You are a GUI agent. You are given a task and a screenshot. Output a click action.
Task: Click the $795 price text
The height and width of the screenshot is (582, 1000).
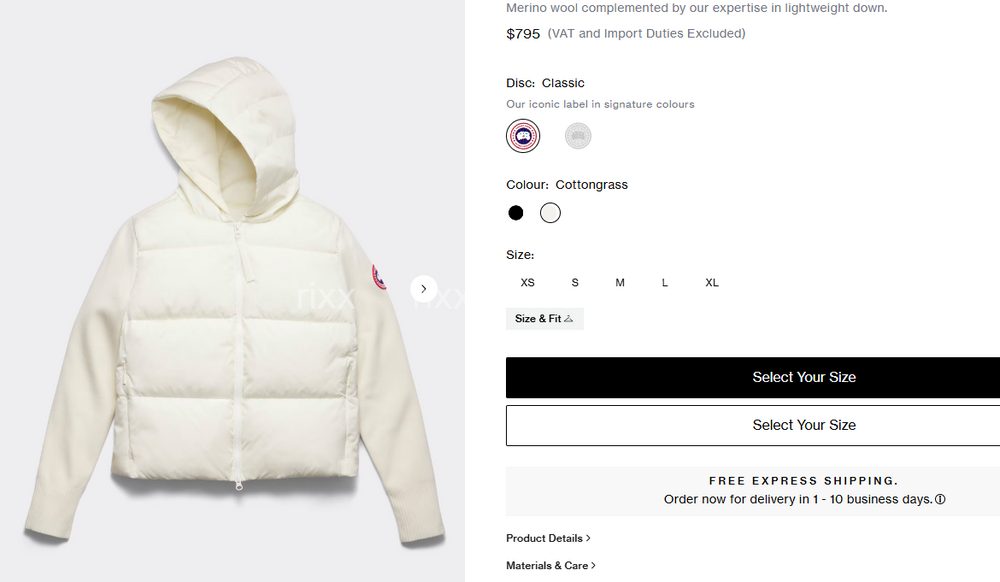523,34
